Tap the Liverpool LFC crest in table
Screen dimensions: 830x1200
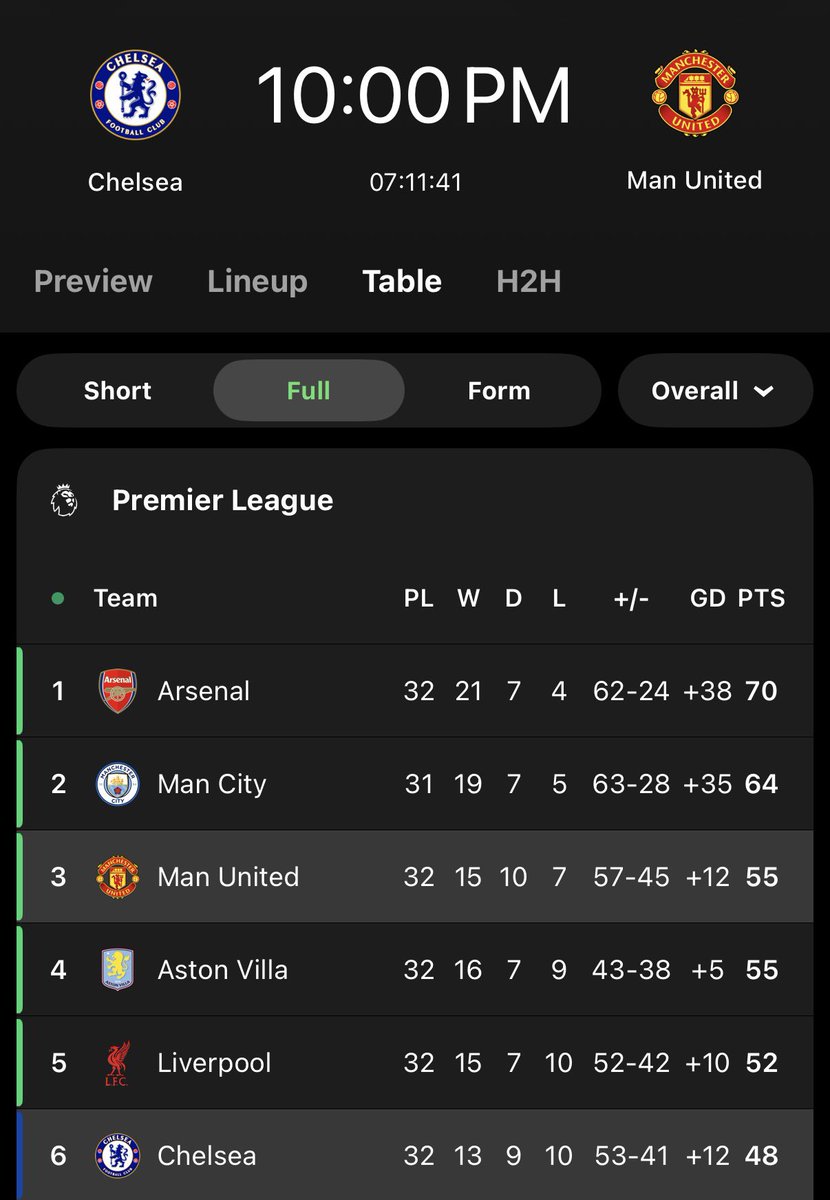click(x=117, y=1063)
